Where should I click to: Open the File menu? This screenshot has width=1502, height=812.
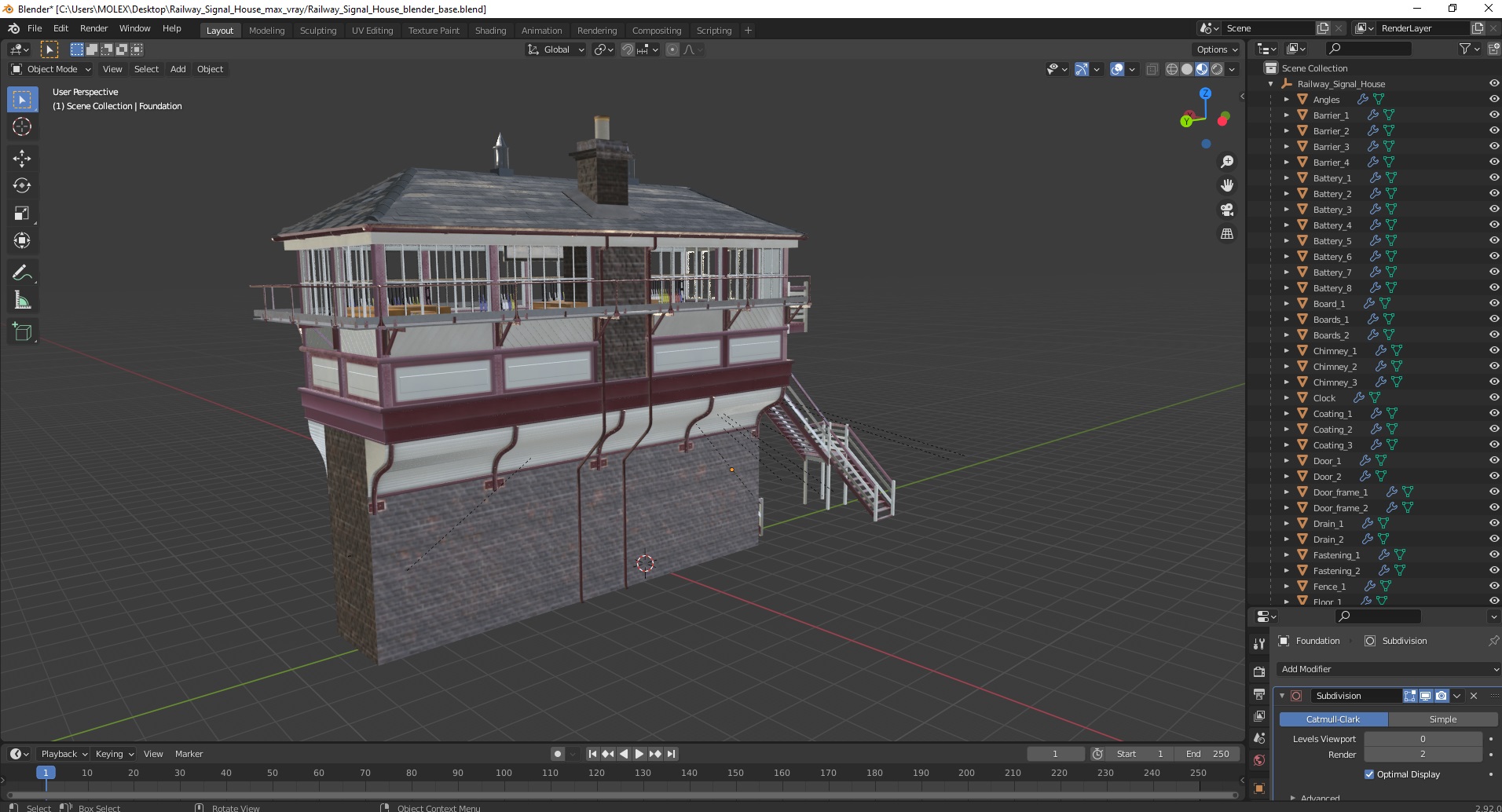35,28
